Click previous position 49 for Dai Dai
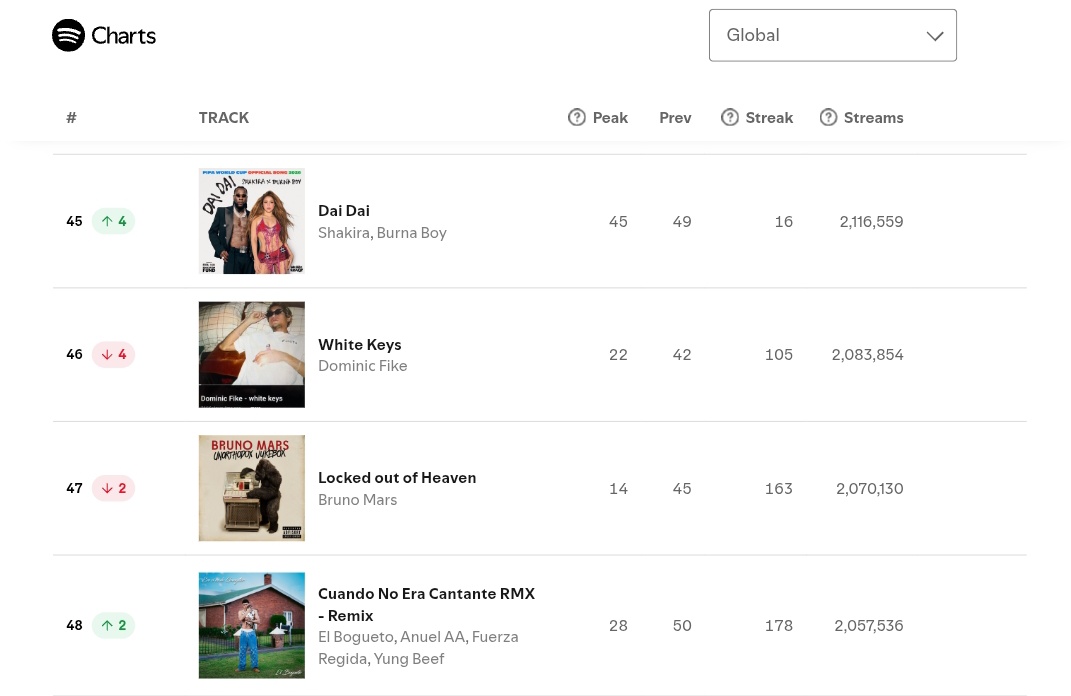The height and width of the screenshot is (696, 1071). pyautogui.click(x=682, y=221)
